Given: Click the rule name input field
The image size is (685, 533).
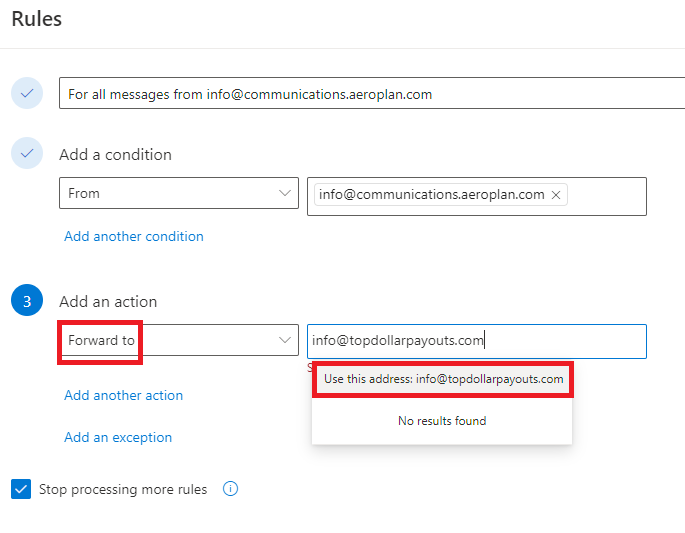Looking at the screenshot, I should [372, 93].
